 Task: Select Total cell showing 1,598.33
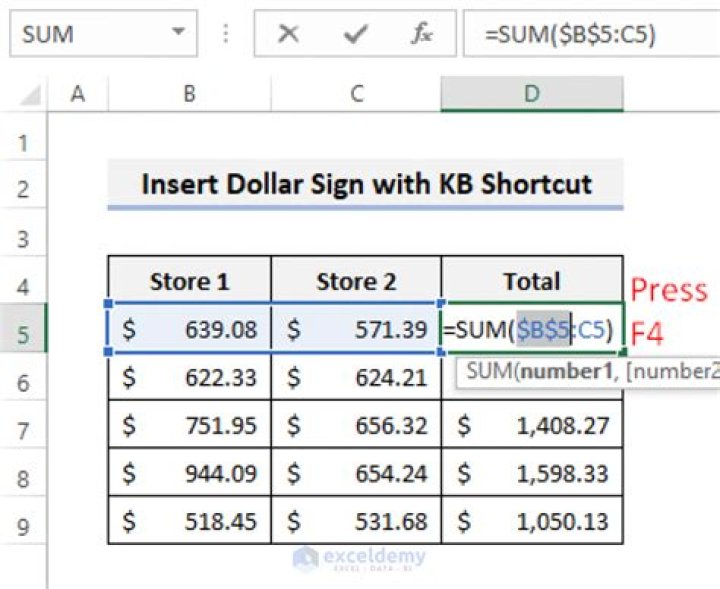[x=532, y=473]
